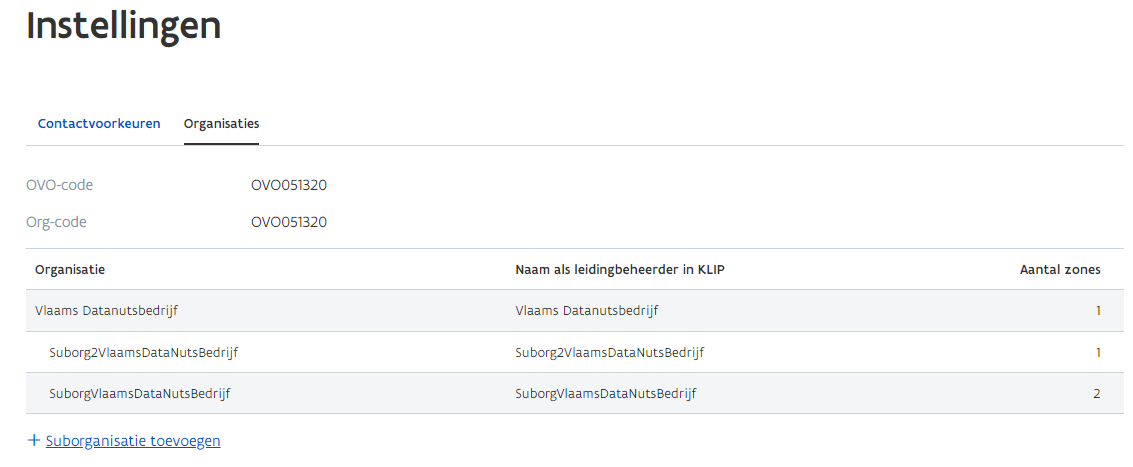The width and height of the screenshot is (1133, 467).
Task: Click KLIP name Suborg2VlaamsDataNutsBedrijf in second column
Action: 609,352
